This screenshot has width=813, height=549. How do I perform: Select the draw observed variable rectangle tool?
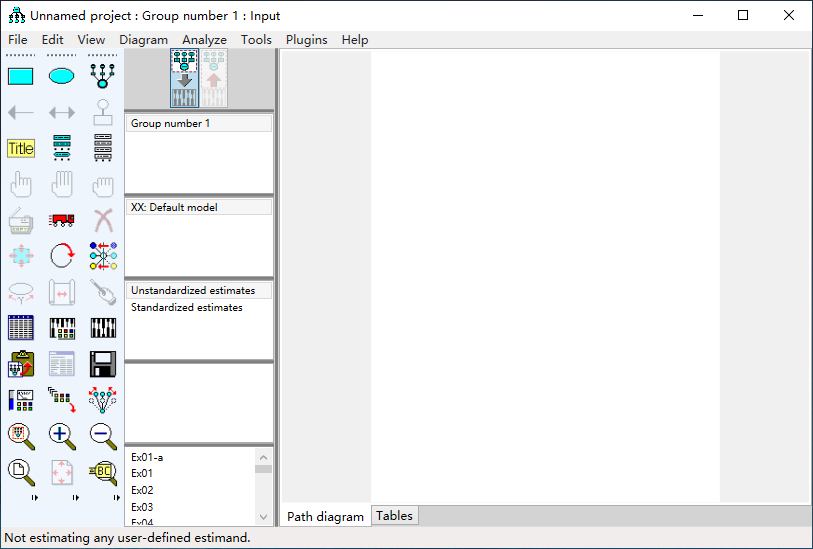click(x=21, y=76)
